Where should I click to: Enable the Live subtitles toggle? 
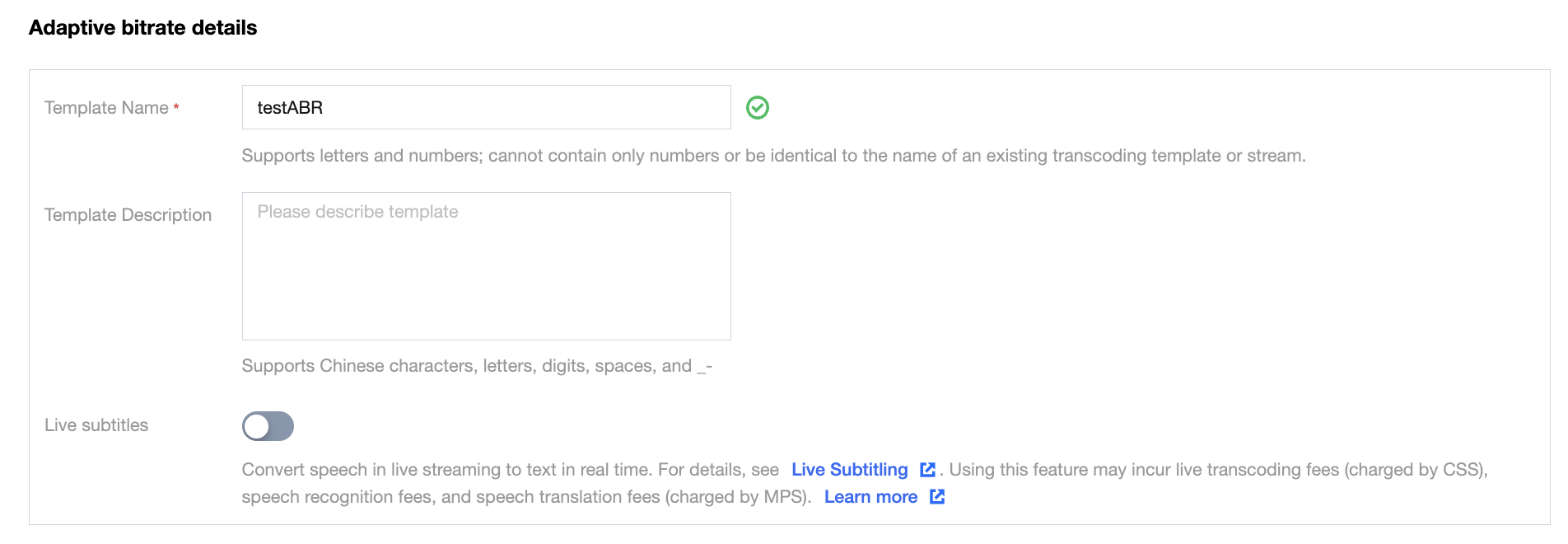point(268,426)
